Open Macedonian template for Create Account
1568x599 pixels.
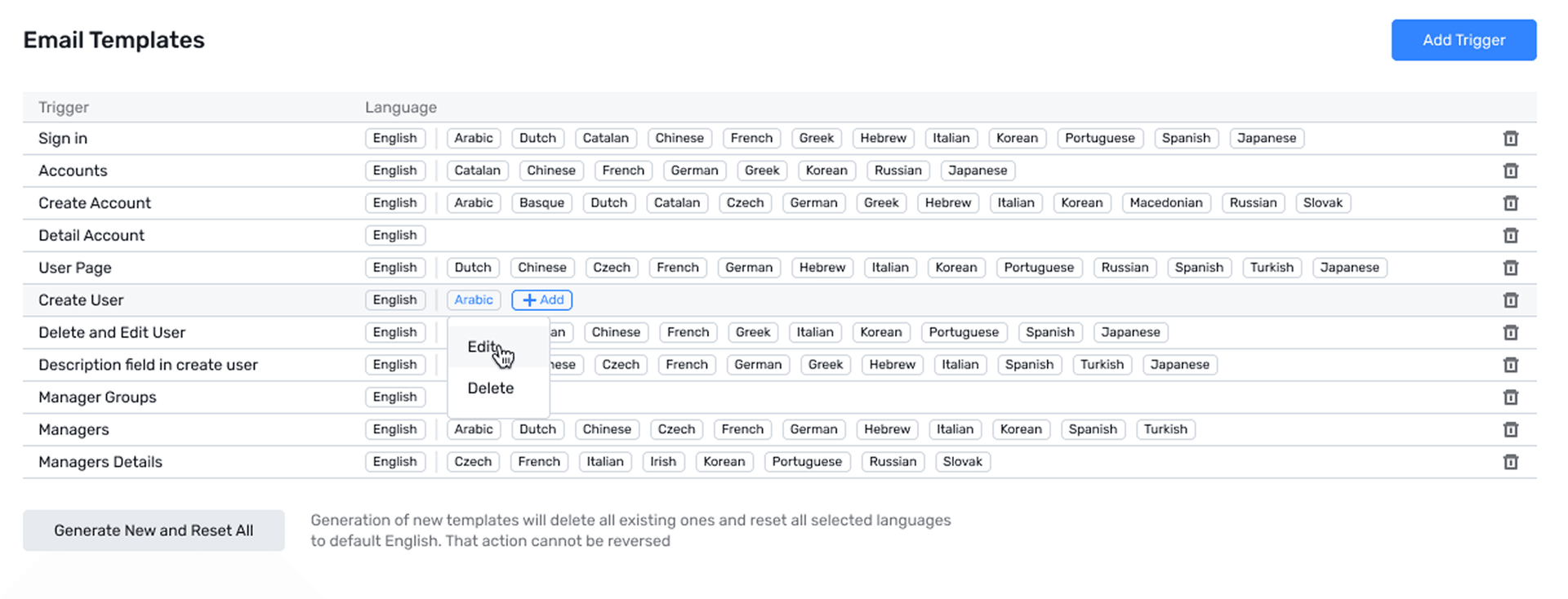tap(1165, 203)
